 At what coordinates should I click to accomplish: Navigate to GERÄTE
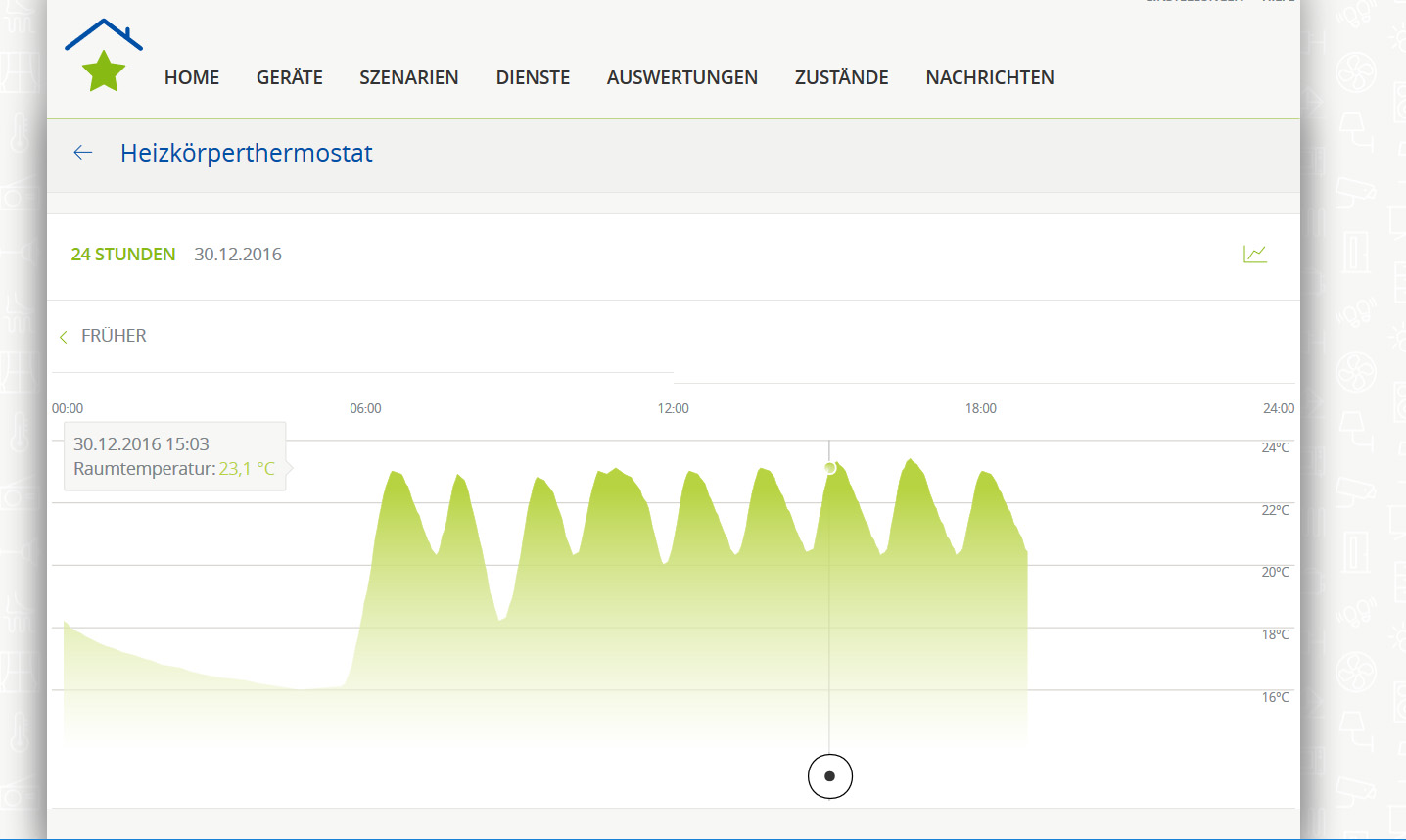click(289, 78)
